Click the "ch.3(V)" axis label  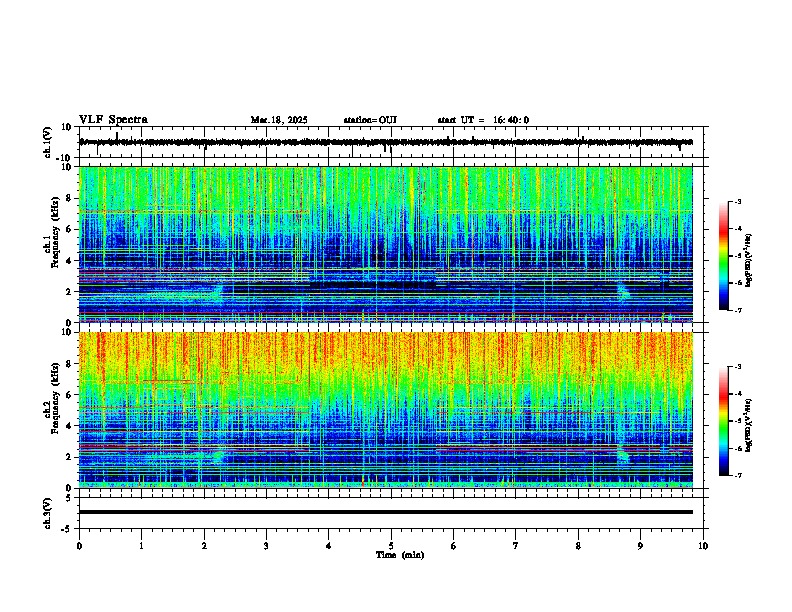pos(48,513)
